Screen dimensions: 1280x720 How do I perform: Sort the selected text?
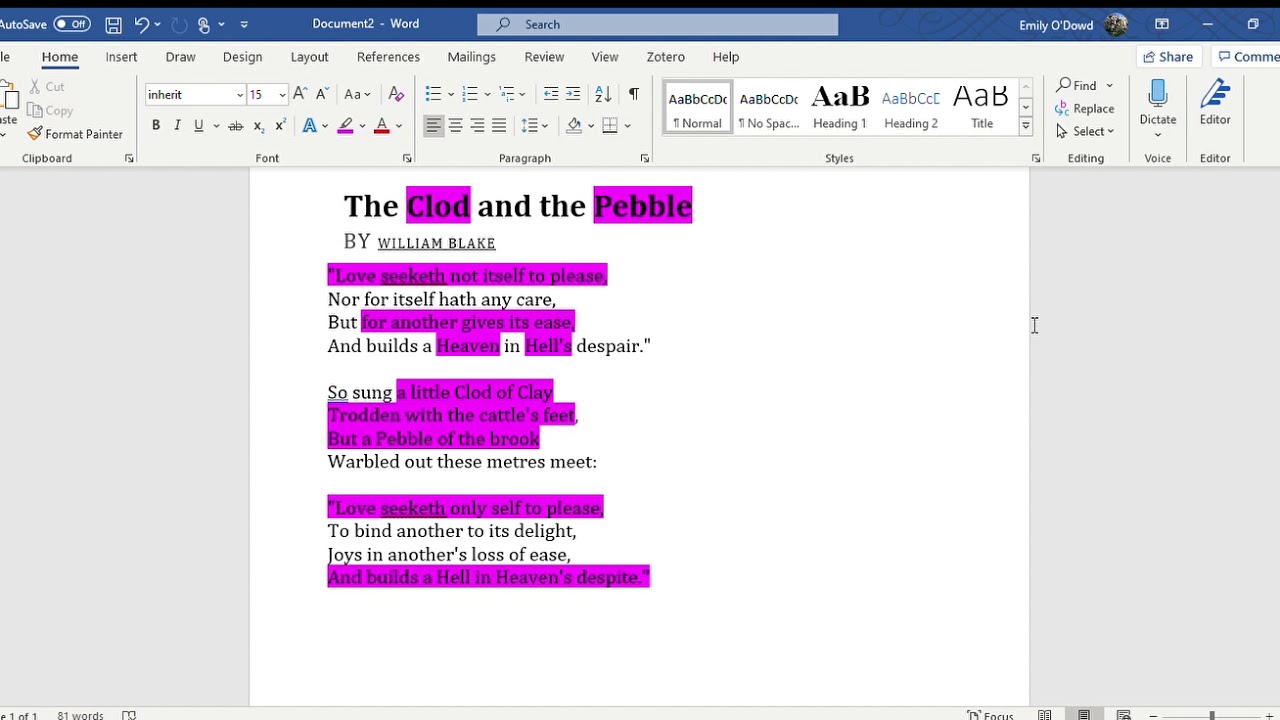click(x=603, y=94)
